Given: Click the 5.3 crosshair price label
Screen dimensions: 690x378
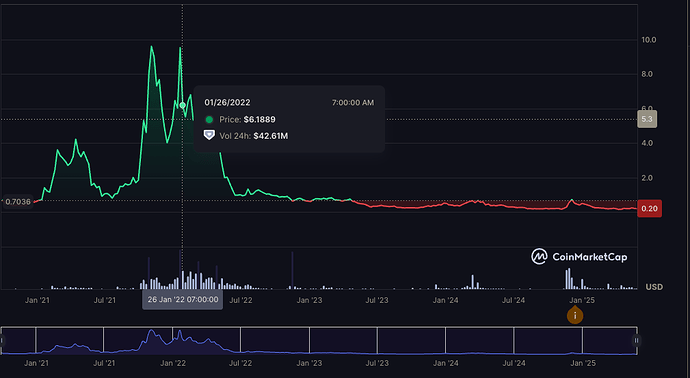Looking at the screenshot, I should tap(647, 119).
